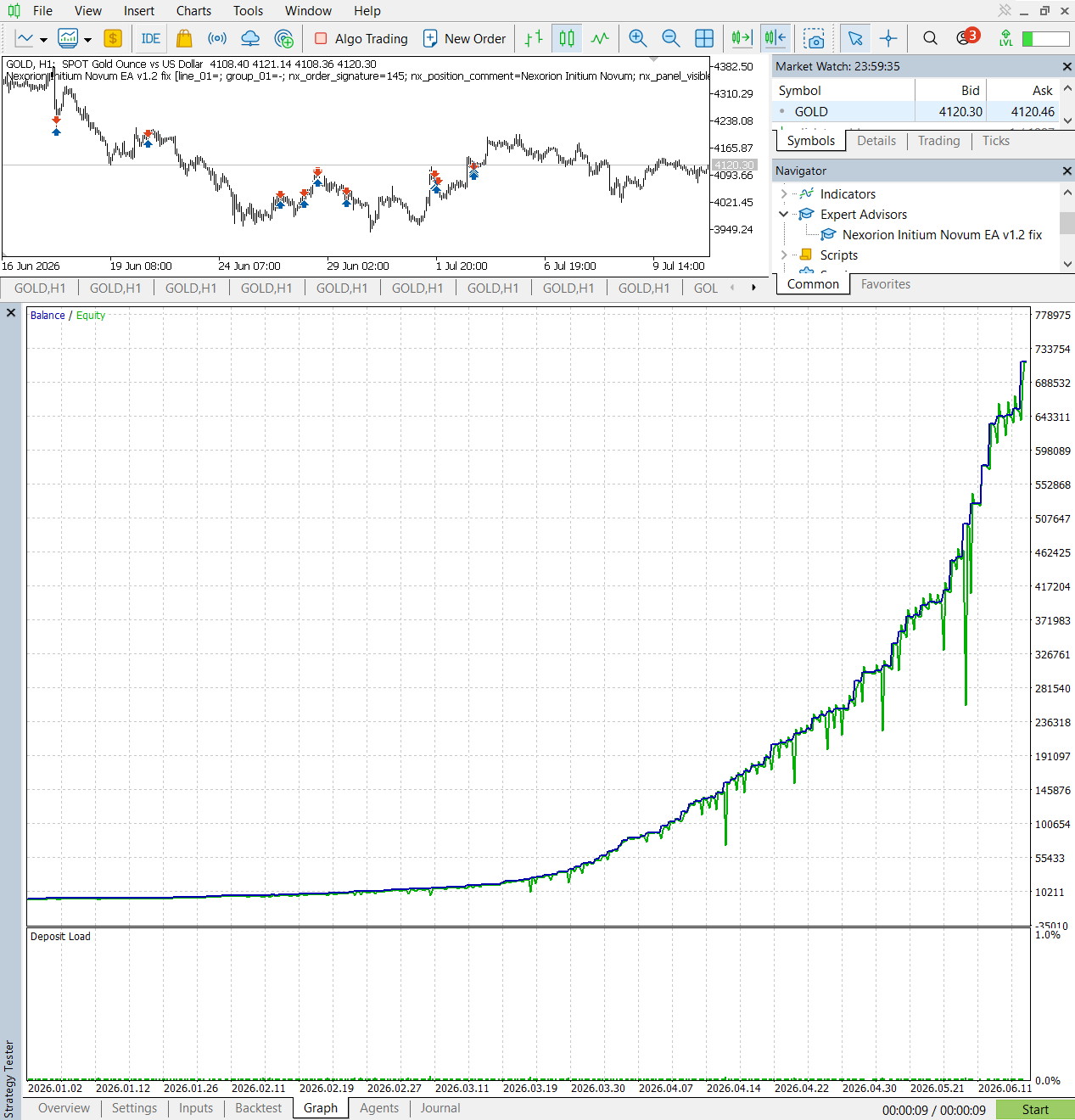1075x1120 pixels.
Task: Switch to Symbols tab in Market Watch
Action: pyautogui.click(x=811, y=141)
